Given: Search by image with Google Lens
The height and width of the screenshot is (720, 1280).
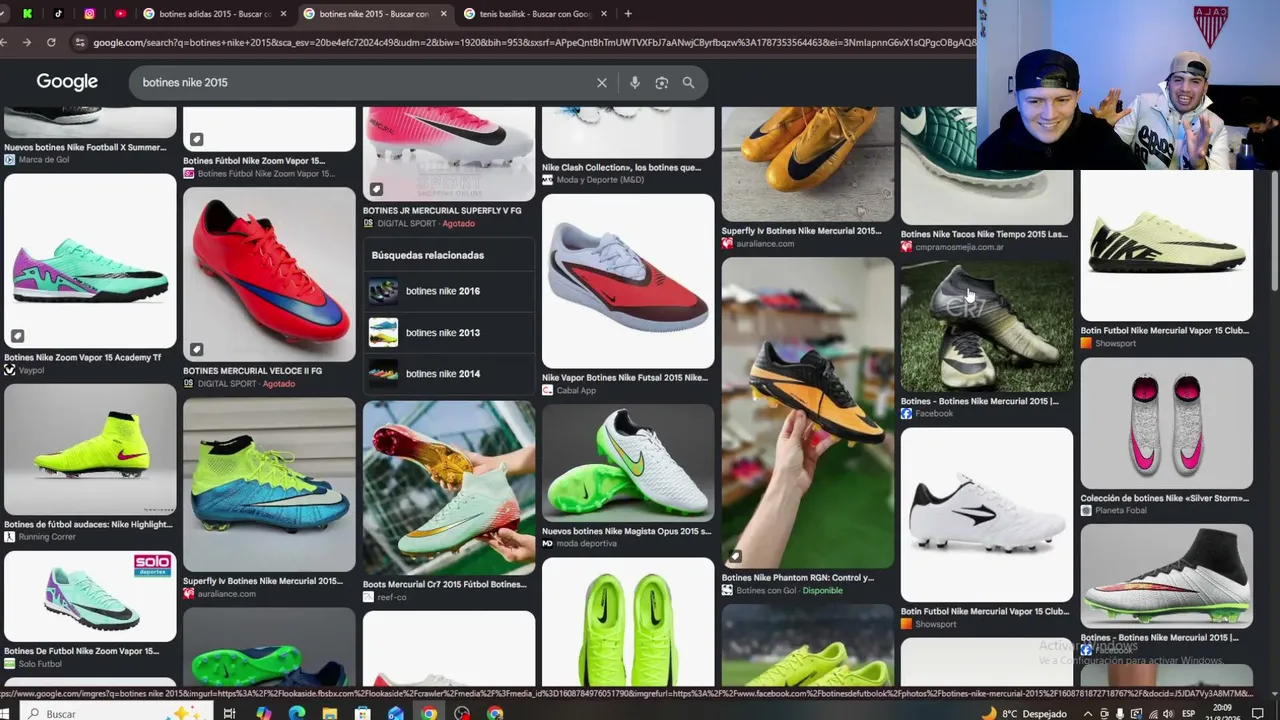Looking at the screenshot, I should pyautogui.click(x=661, y=83).
